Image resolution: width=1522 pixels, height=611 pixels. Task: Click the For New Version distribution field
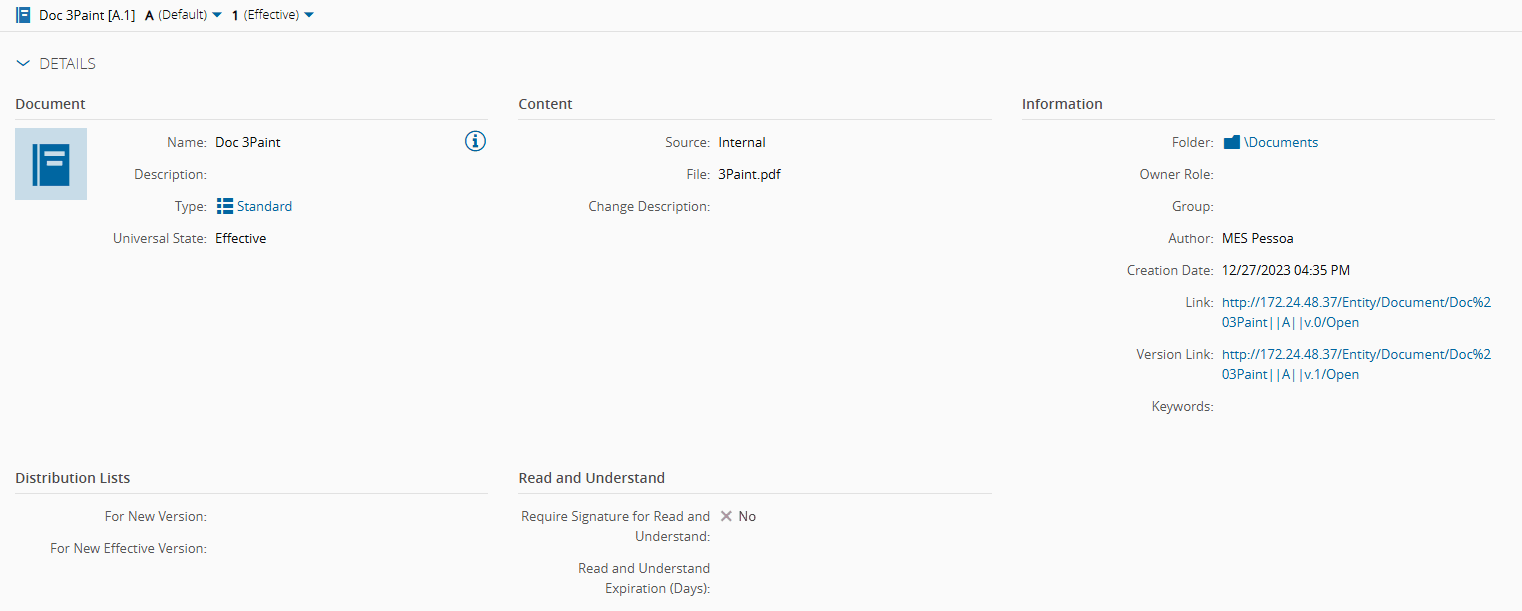pyautogui.click(x=280, y=516)
